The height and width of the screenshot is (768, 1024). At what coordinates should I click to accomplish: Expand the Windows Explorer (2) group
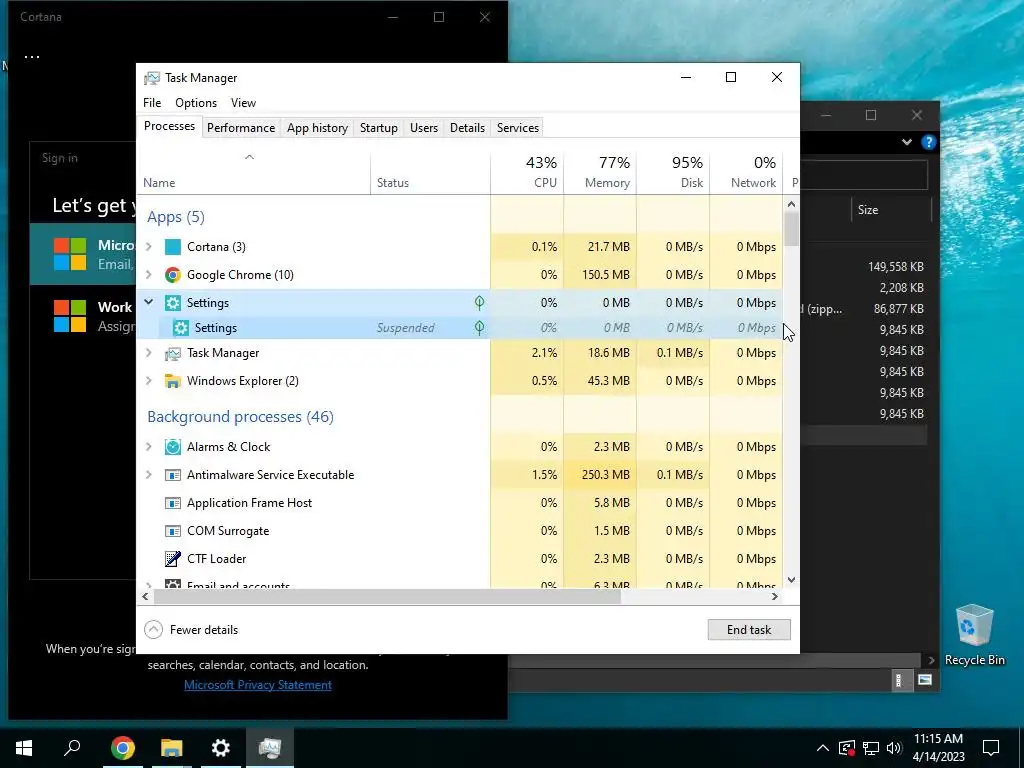[x=149, y=381]
